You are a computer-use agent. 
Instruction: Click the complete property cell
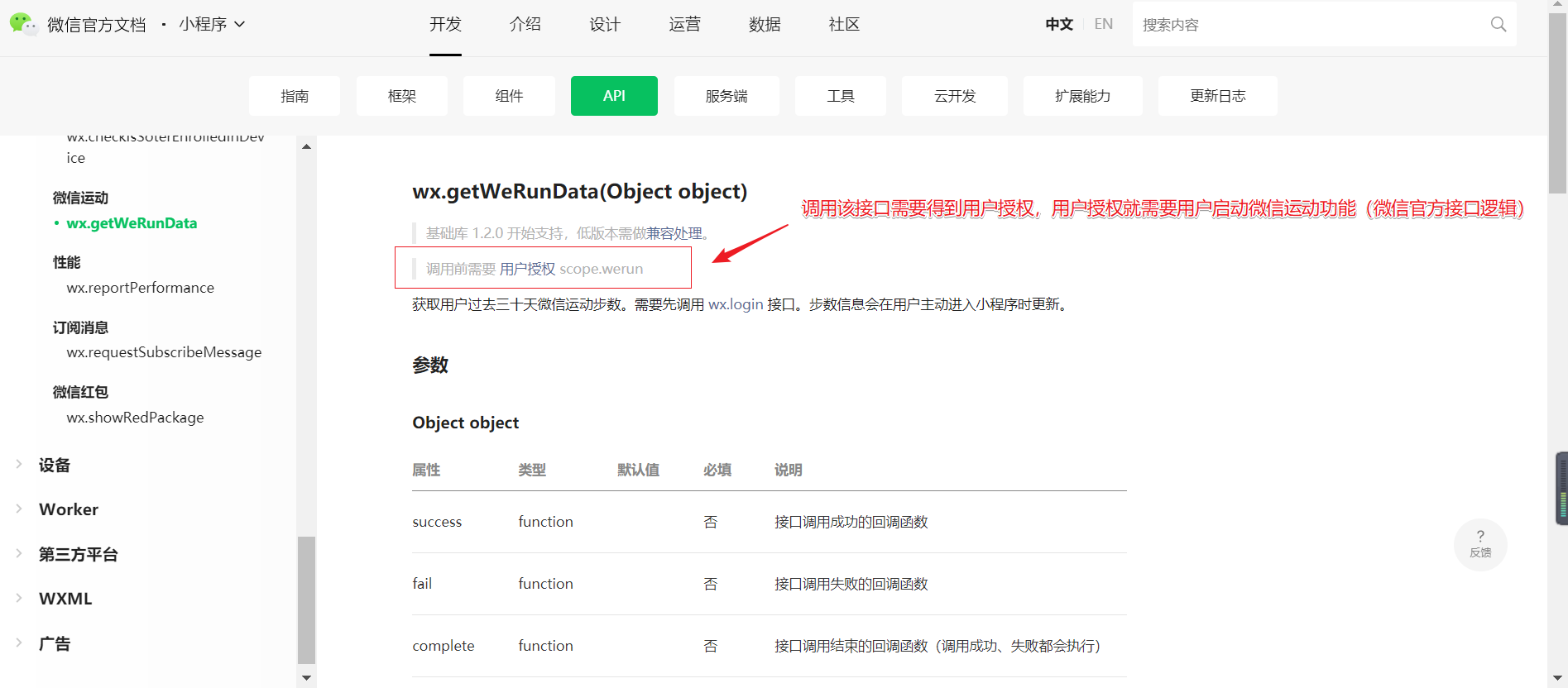pos(444,646)
